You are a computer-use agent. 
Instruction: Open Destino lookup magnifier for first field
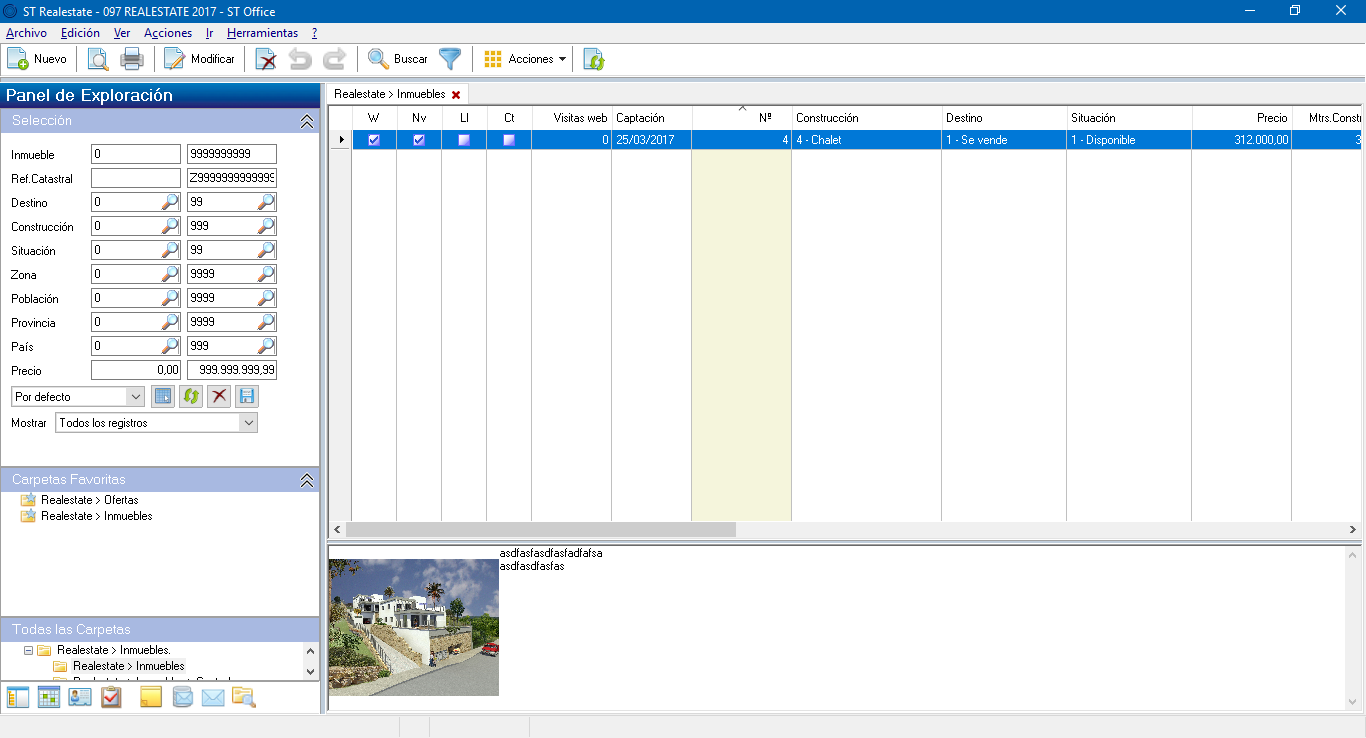171,202
